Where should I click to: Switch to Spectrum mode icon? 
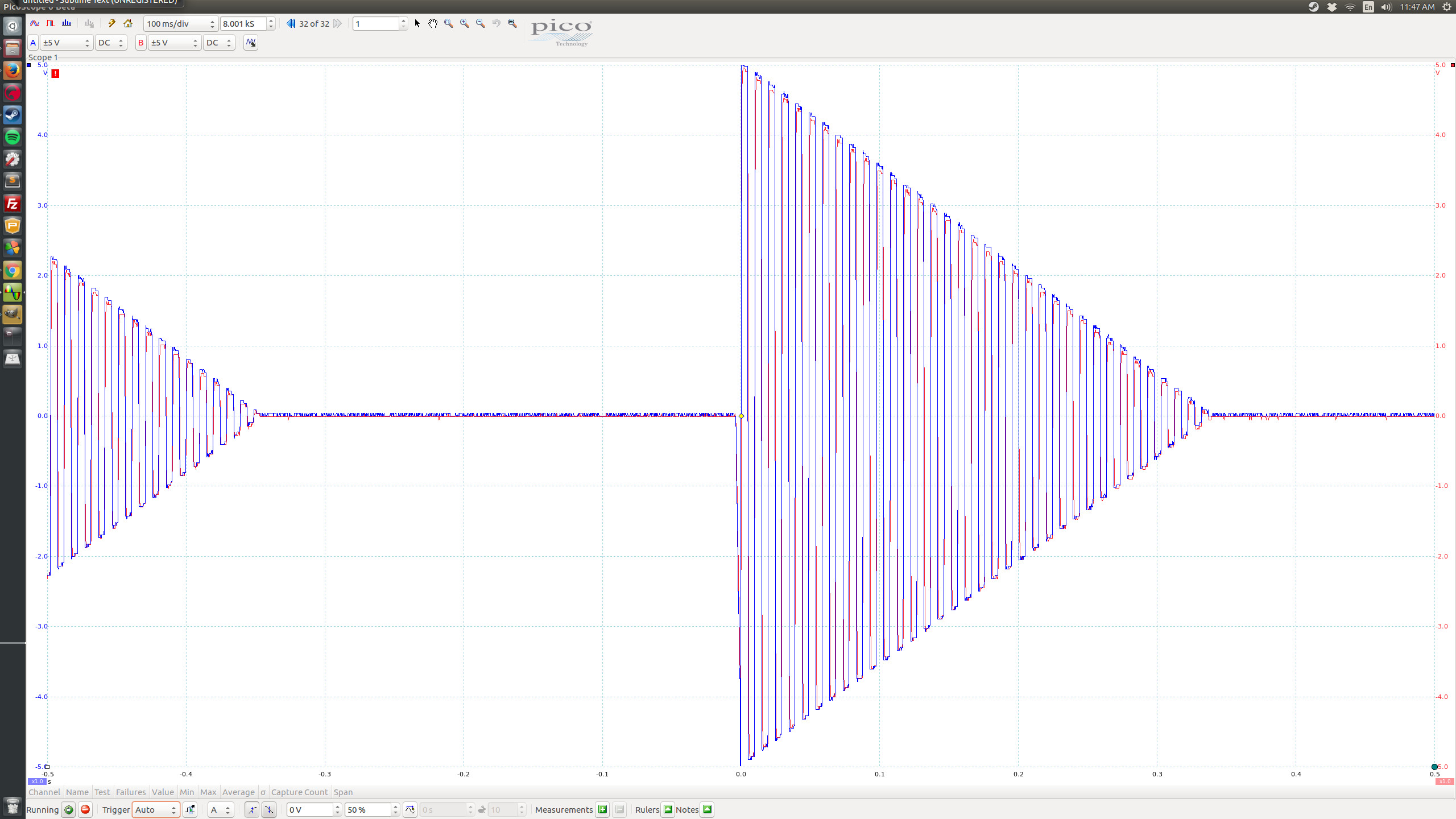tap(67, 23)
